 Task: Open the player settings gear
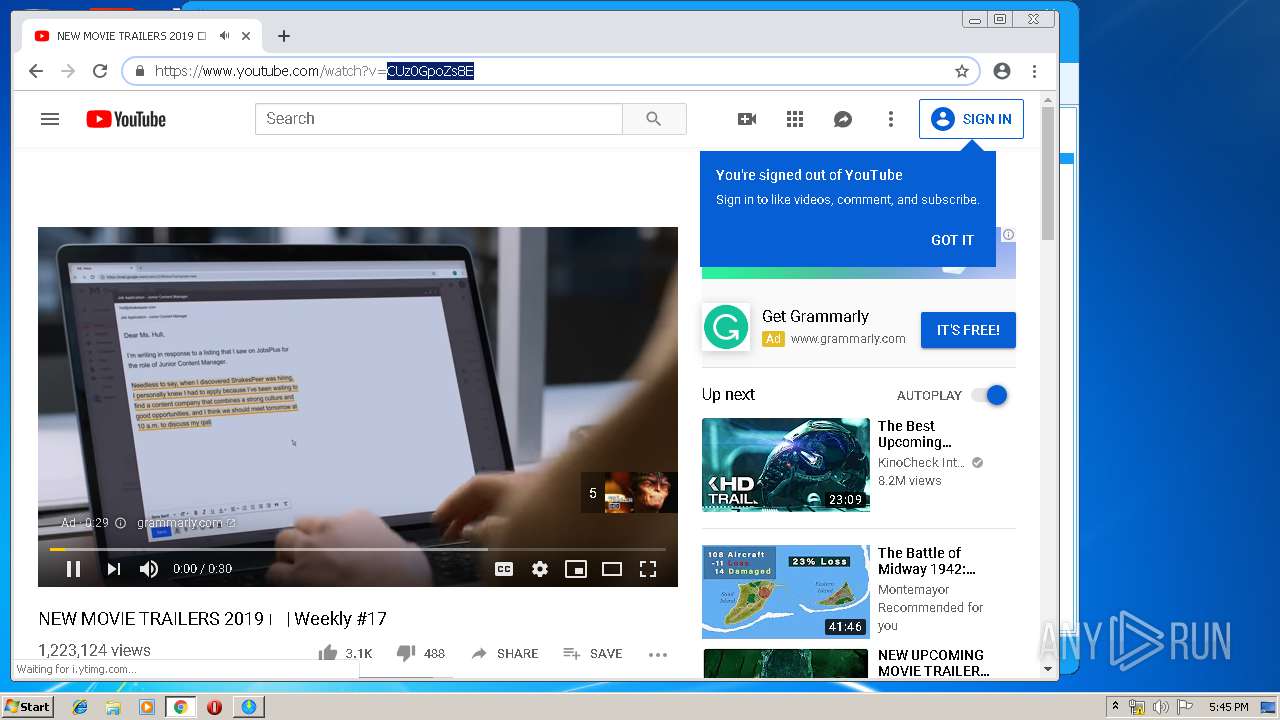[x=540, y=569]
